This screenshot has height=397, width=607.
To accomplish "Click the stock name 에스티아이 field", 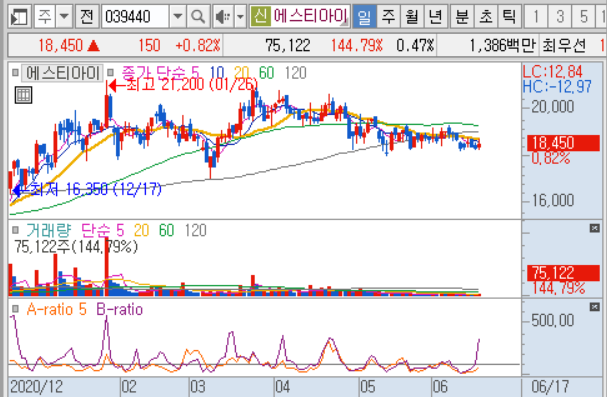I will 310,17.
